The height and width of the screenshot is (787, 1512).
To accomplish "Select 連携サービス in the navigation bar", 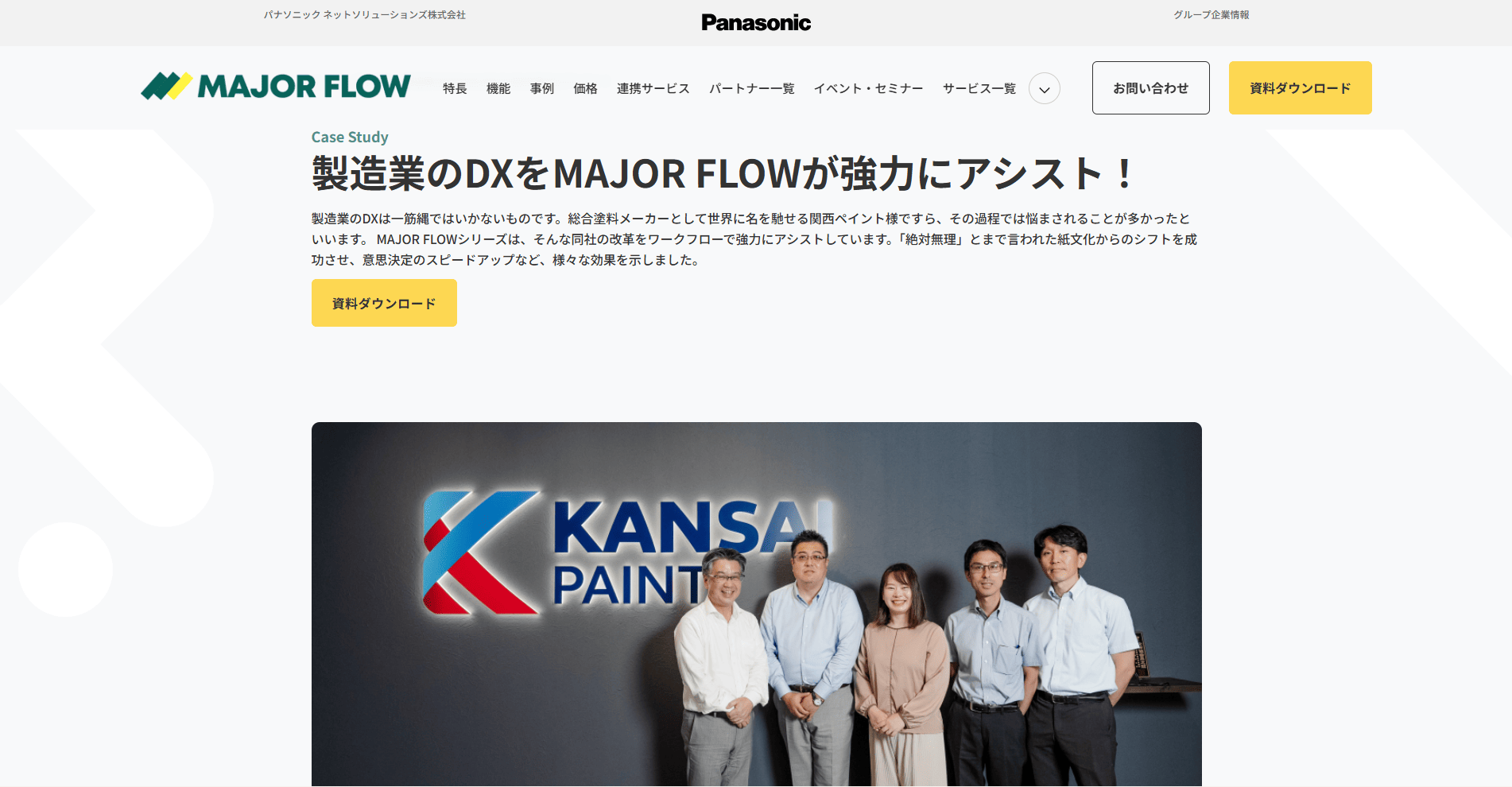I will (x=653, y=88).
